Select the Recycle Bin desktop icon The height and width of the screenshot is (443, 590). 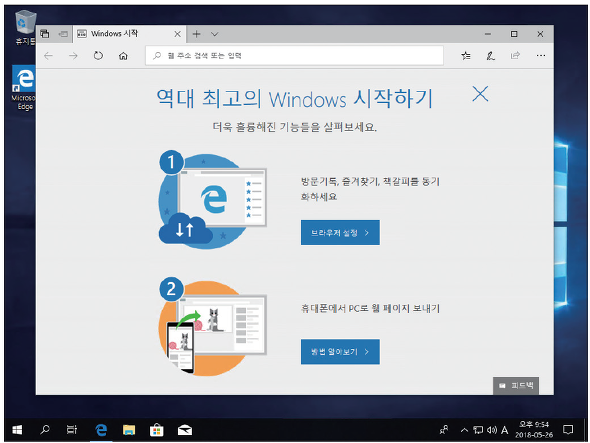coord(25,27)
